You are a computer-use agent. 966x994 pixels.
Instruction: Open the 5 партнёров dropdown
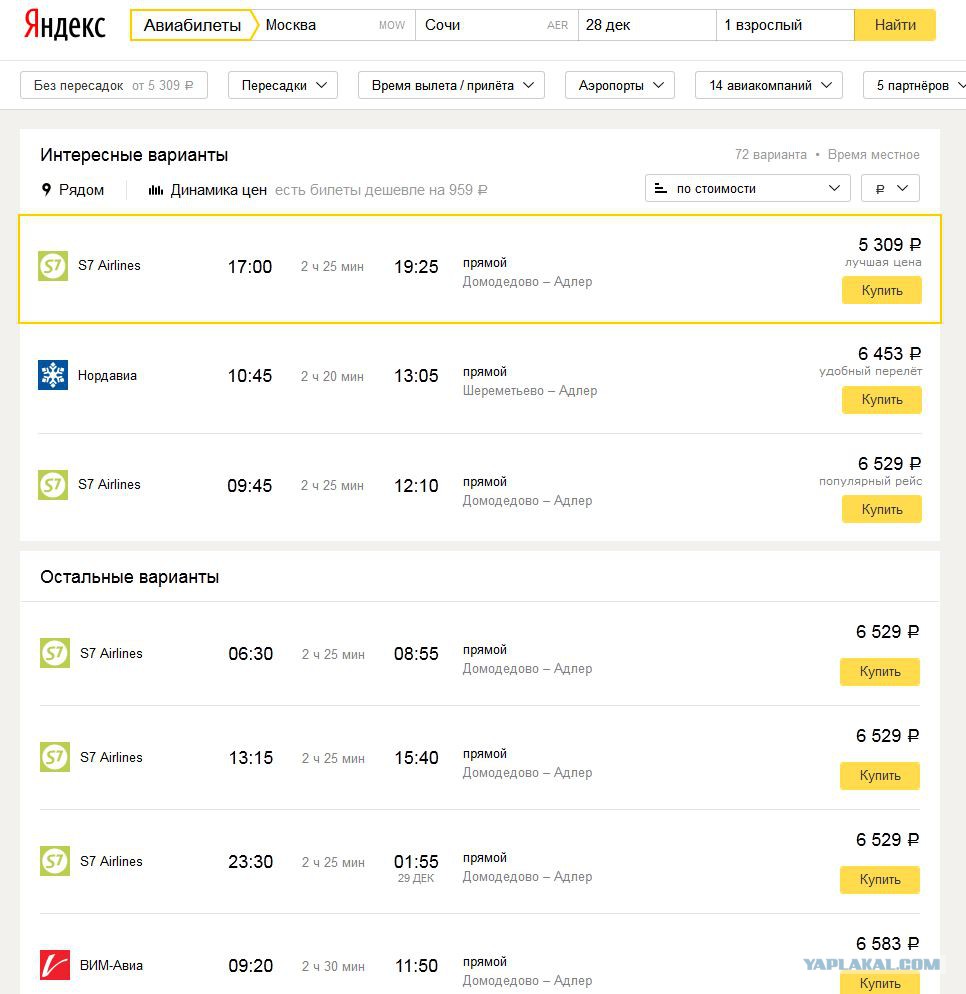[x=915, y=85]
